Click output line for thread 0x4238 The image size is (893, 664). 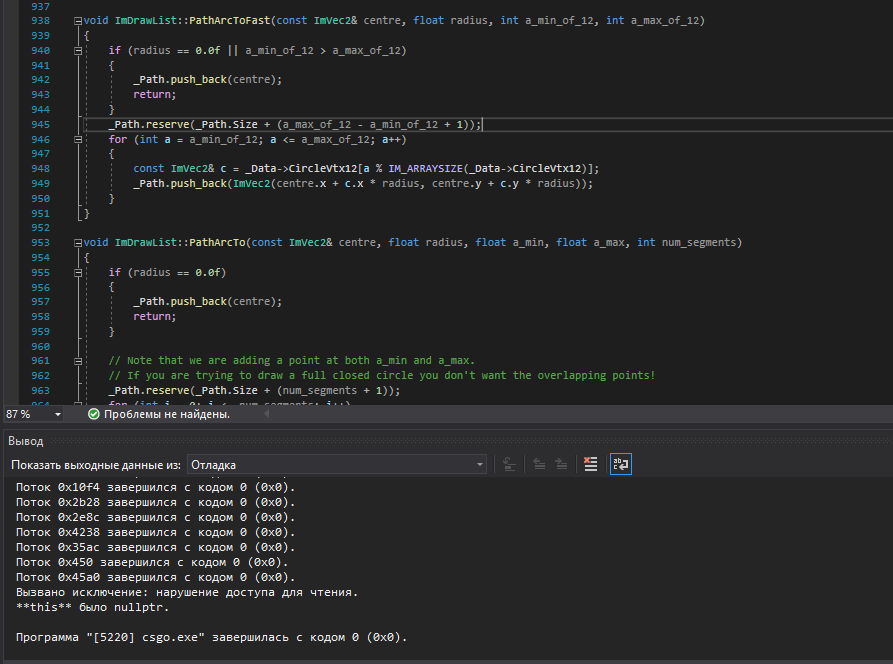(156, 532)
